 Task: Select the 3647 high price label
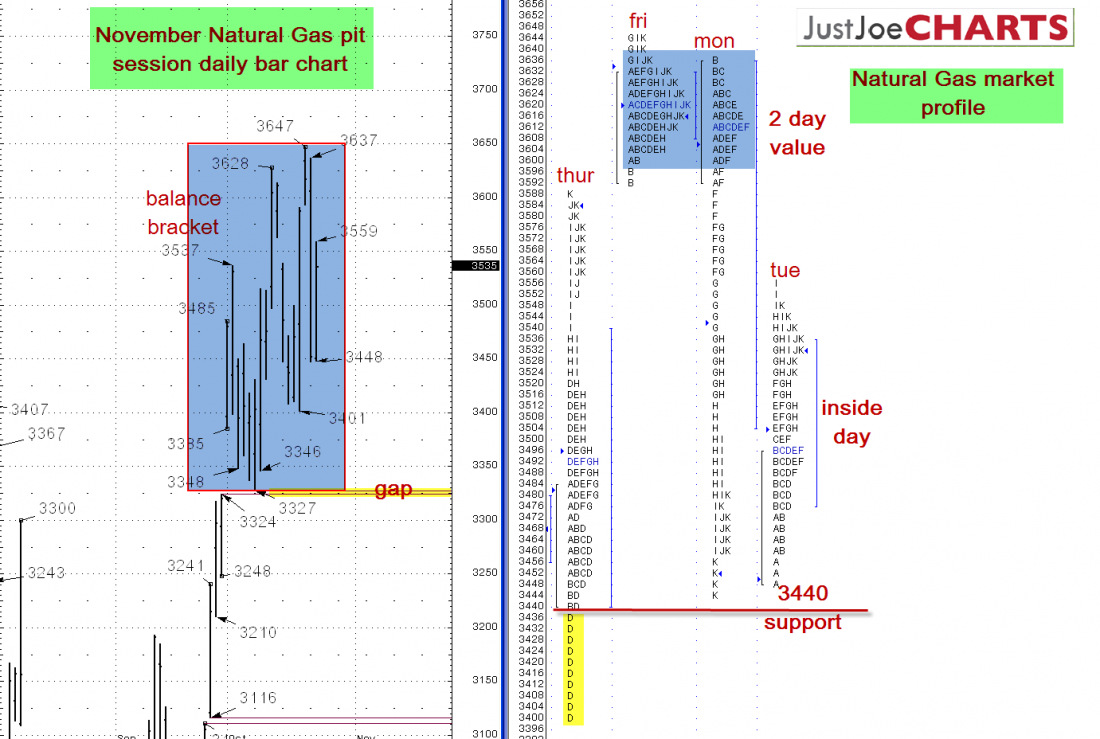[274, 126]
